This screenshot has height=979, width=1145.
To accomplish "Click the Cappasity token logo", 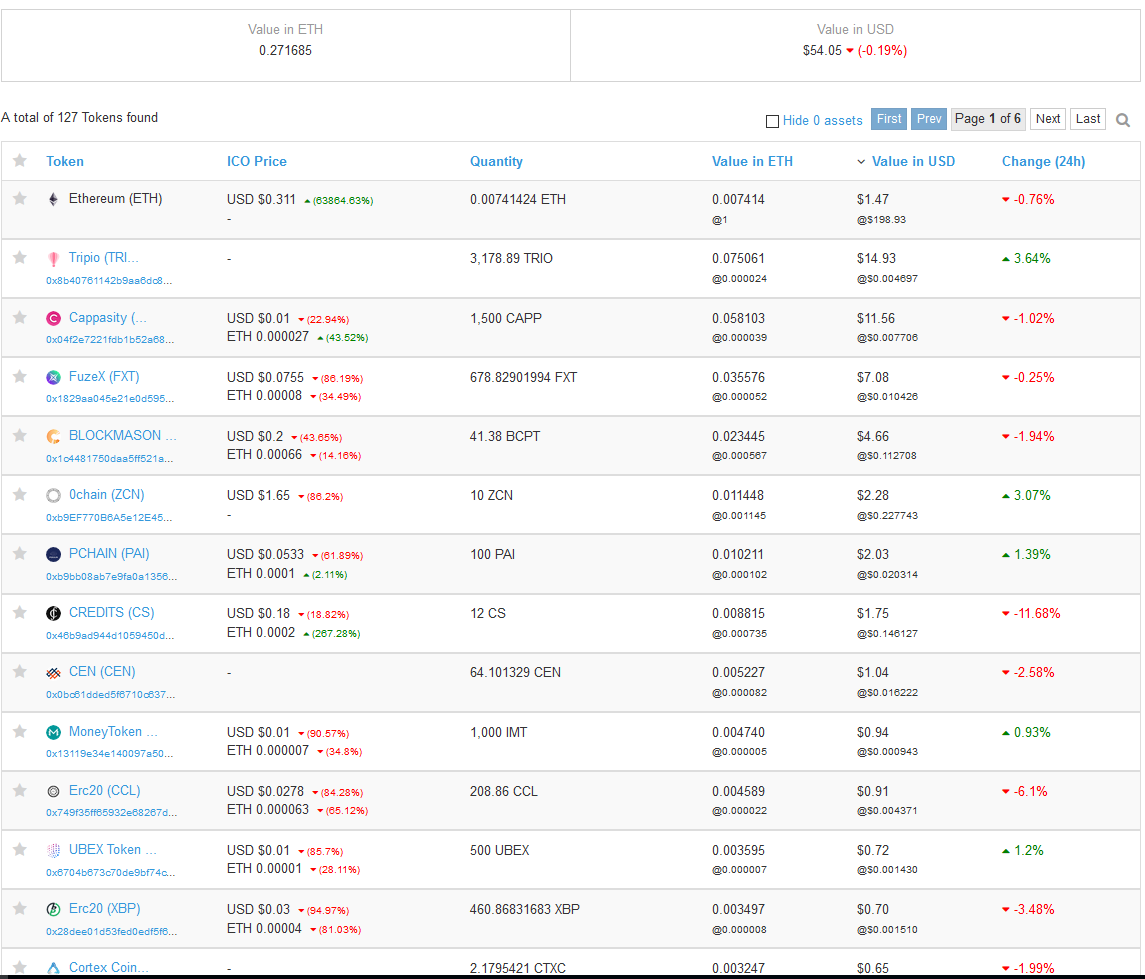I will click(x=53, y=318).
